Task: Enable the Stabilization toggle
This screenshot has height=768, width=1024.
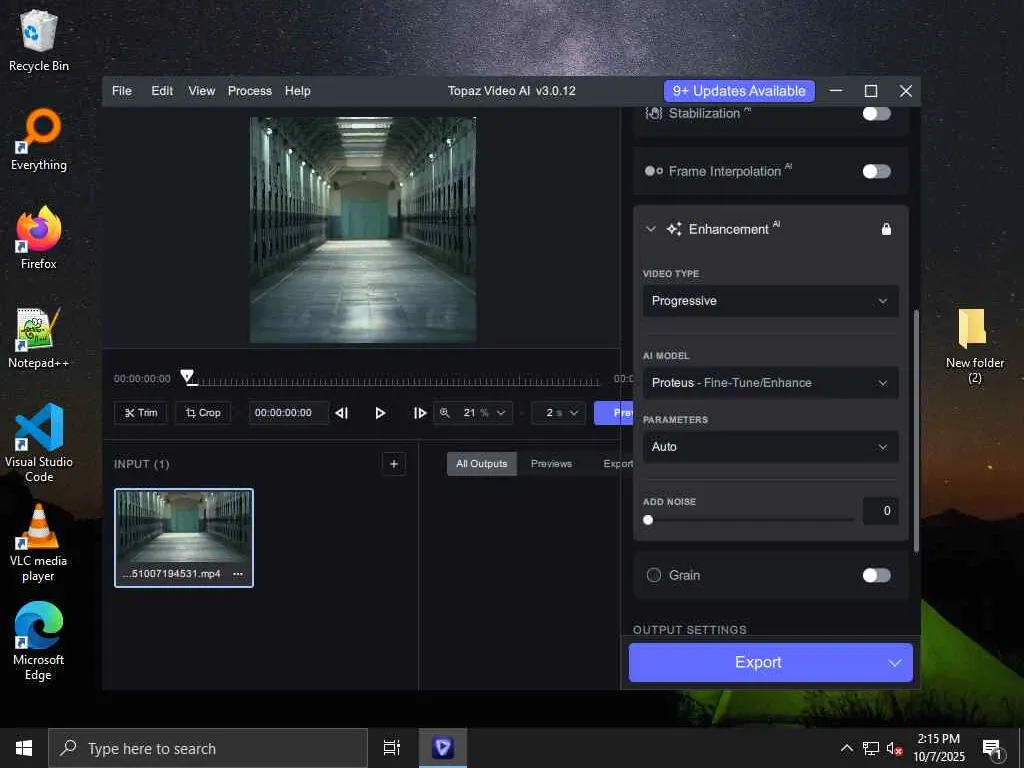Action: [876, 113]
